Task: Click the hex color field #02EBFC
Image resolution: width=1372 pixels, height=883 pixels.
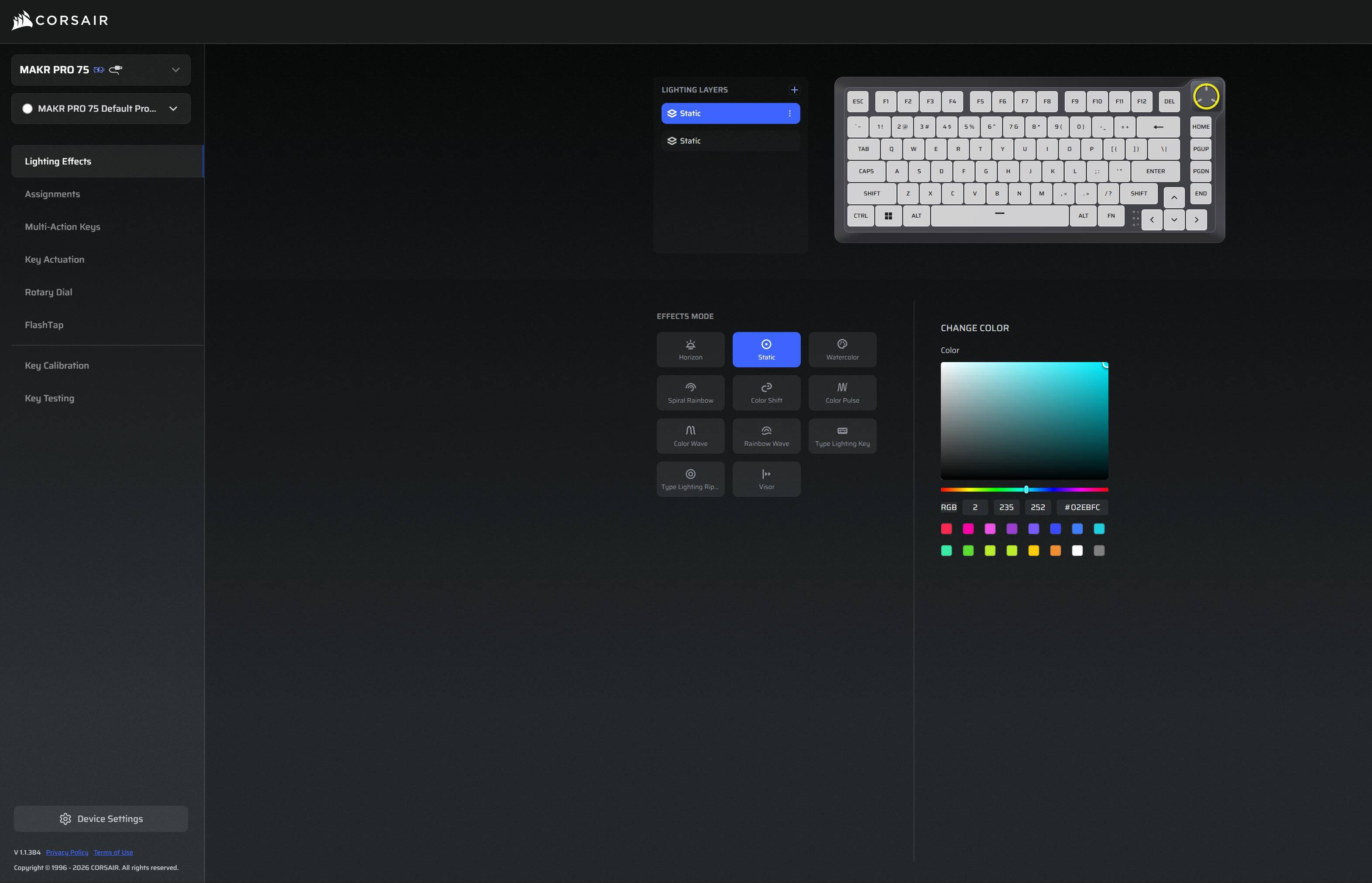Action: (x=1082, y=507)
